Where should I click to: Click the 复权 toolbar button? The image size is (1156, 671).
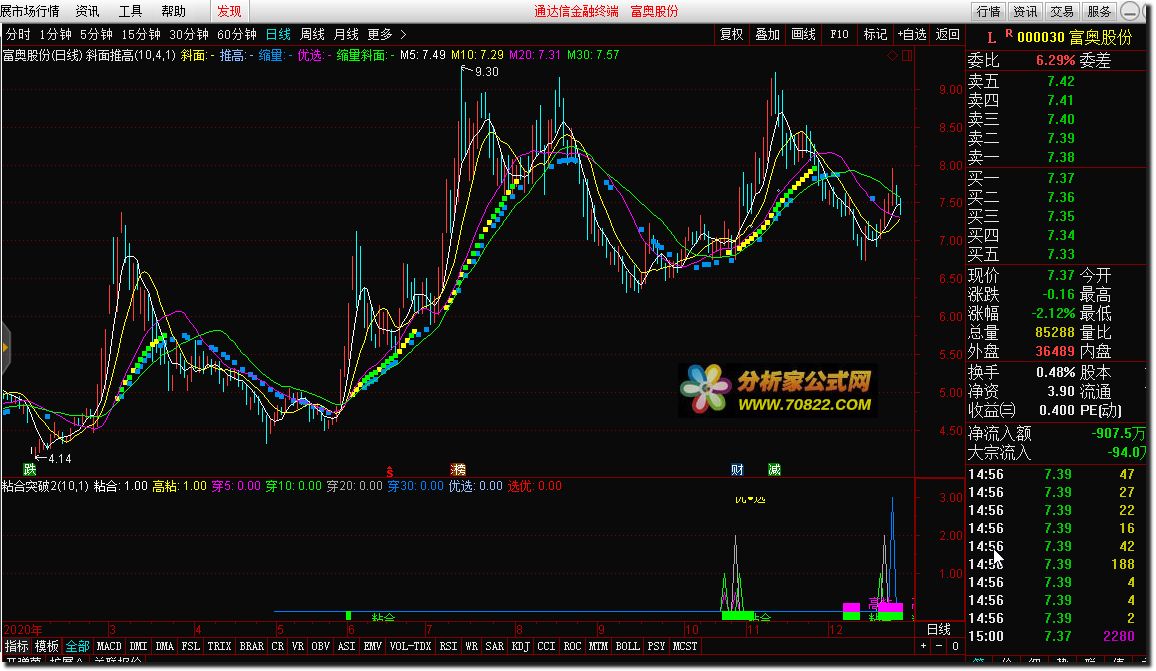(x=731, y=35)
